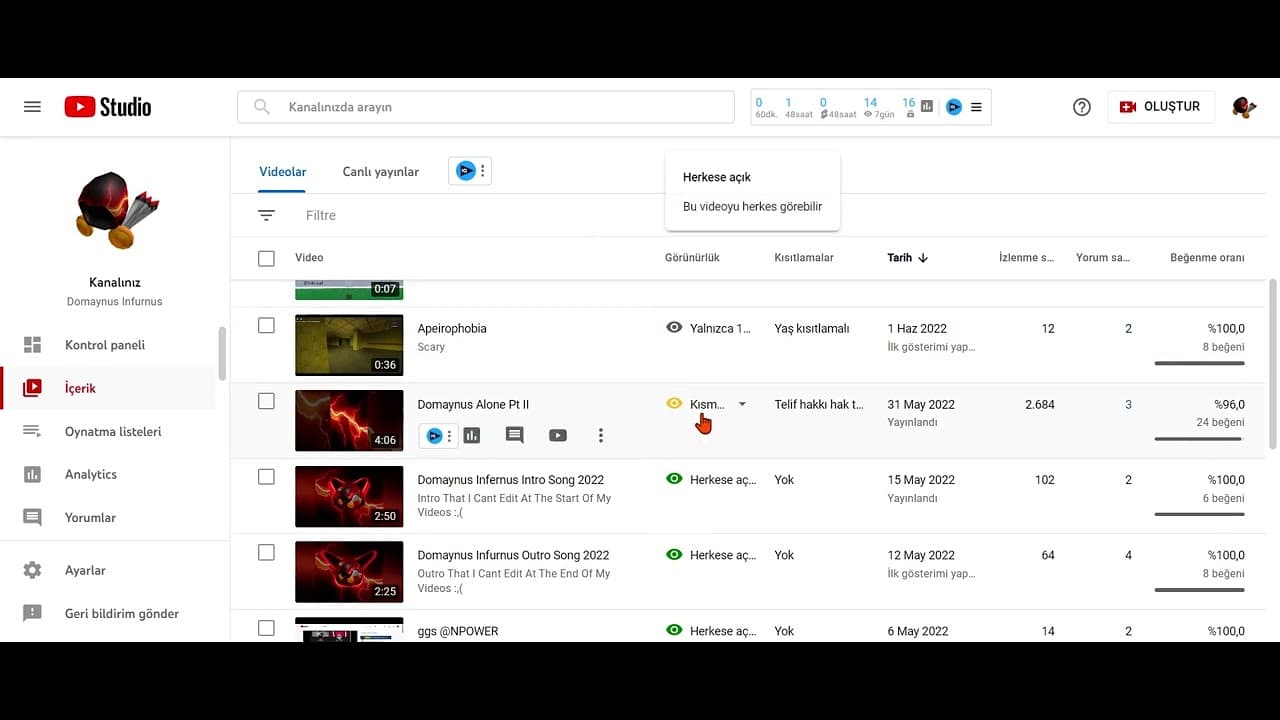
Task: Click the green eye icon for ggs @NPOWER
Action: 674,630
